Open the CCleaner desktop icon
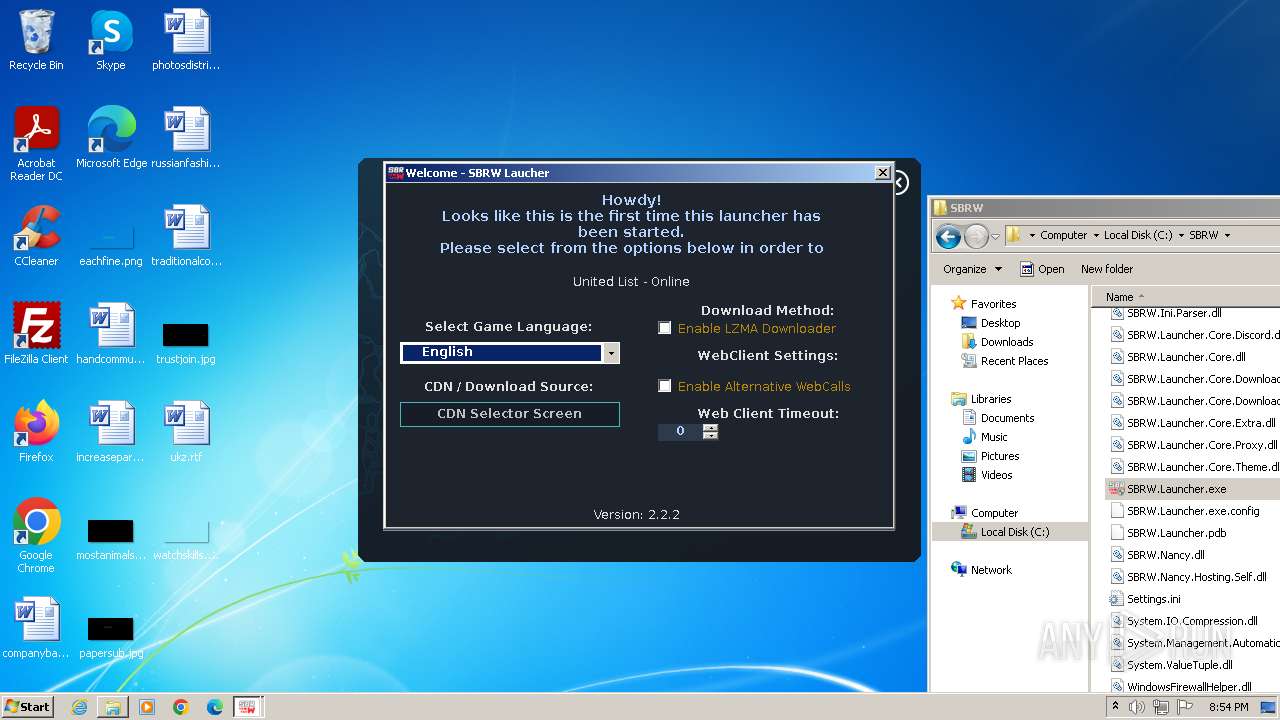The width and height of the screenshot is (1280, 720). click(x=36, y=235)
